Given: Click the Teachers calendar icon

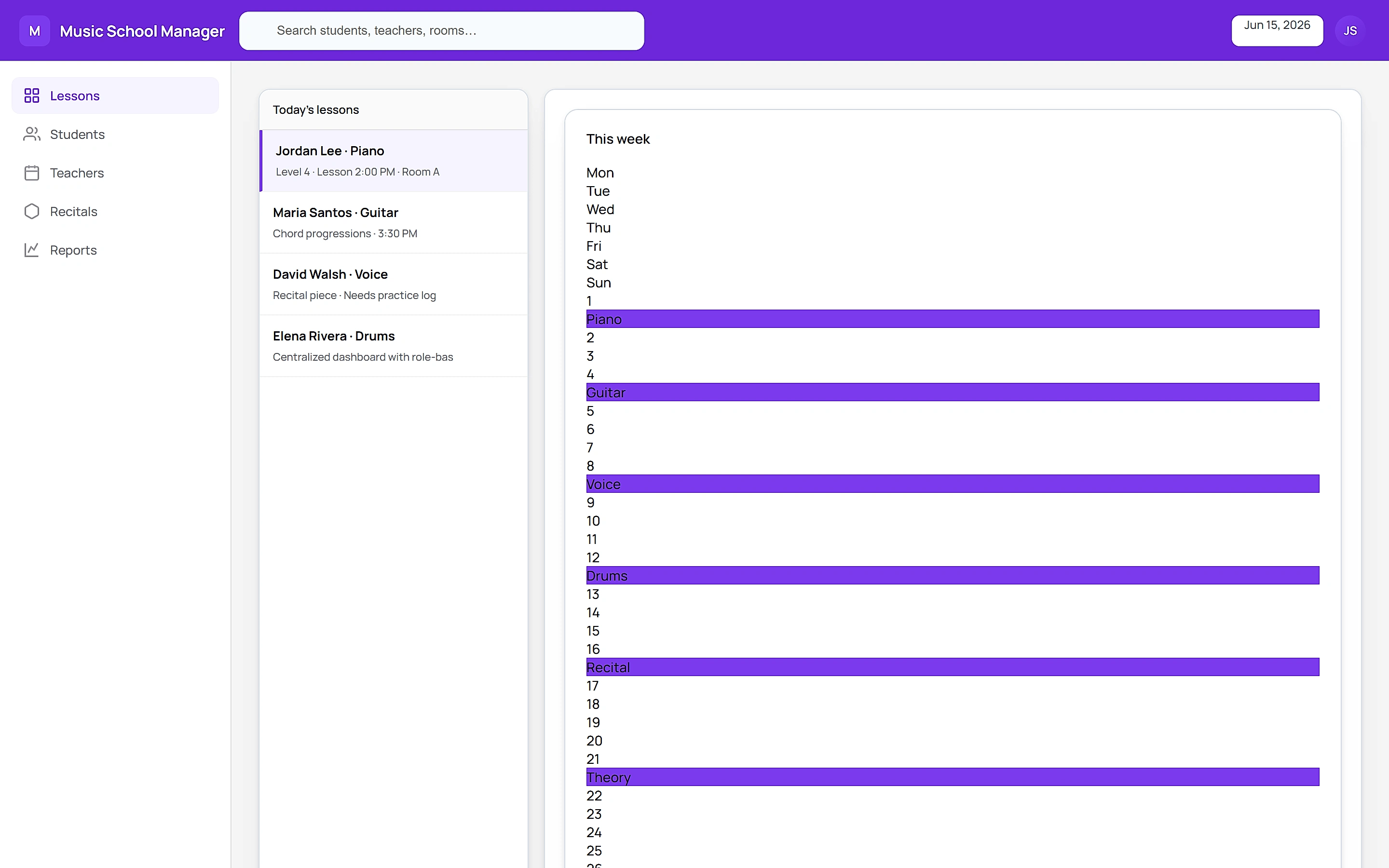Looking at the screenshot, I should pos(31,173).
